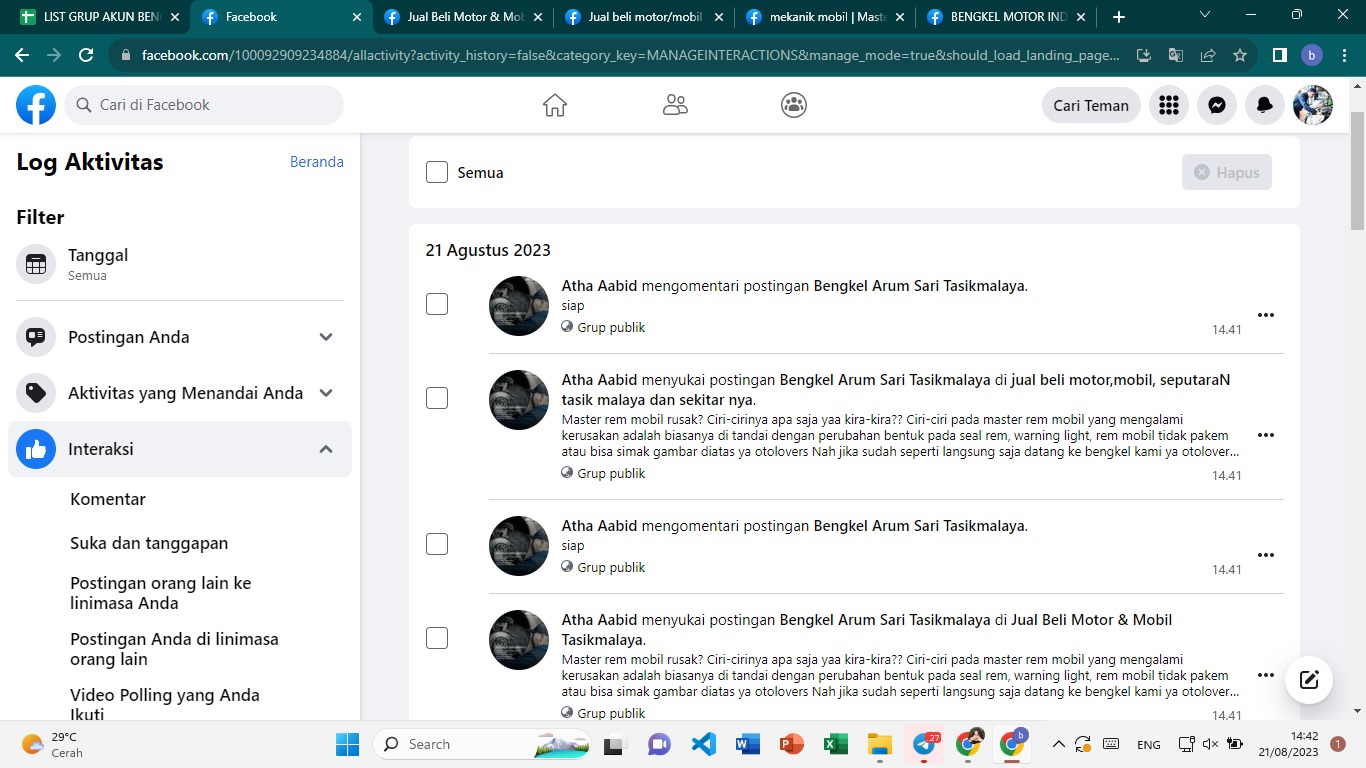Image resolution: width=1366 pixels, height=768 pixels.
Task: Bookmark this page with the star icon
Action: (1240, 56)
